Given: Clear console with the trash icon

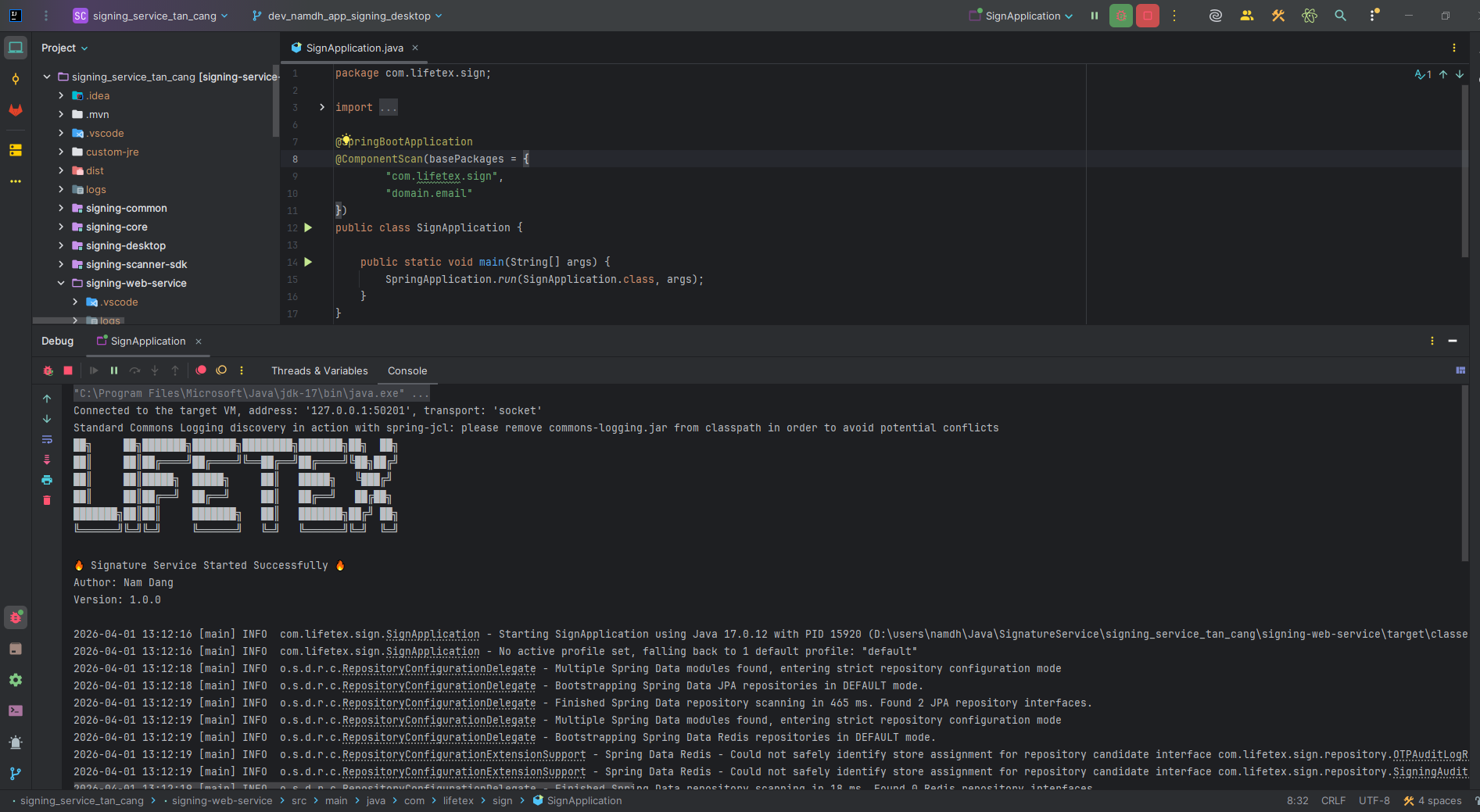Looking at the screenshot, I should [x=47, y=500].
